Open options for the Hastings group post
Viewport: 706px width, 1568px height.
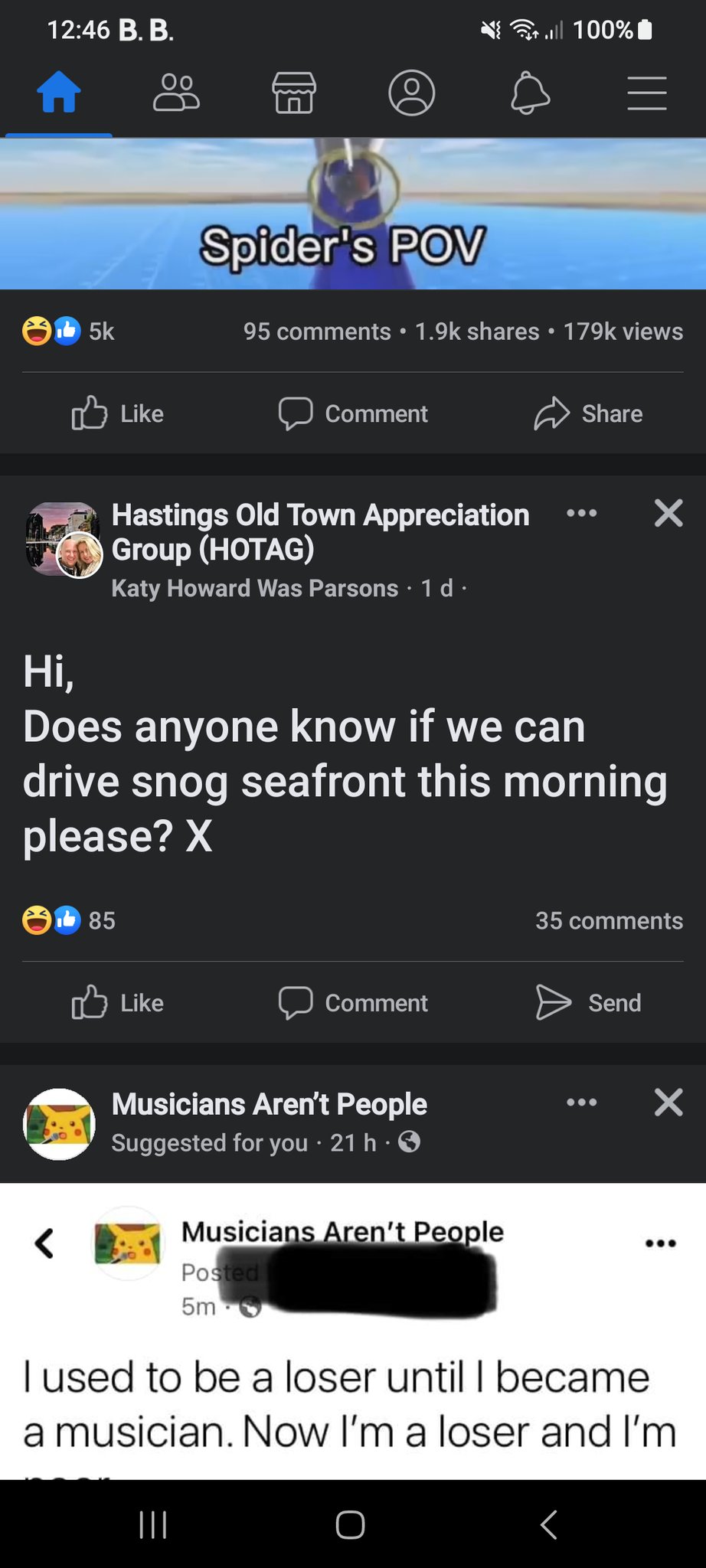tap(582, 513)
